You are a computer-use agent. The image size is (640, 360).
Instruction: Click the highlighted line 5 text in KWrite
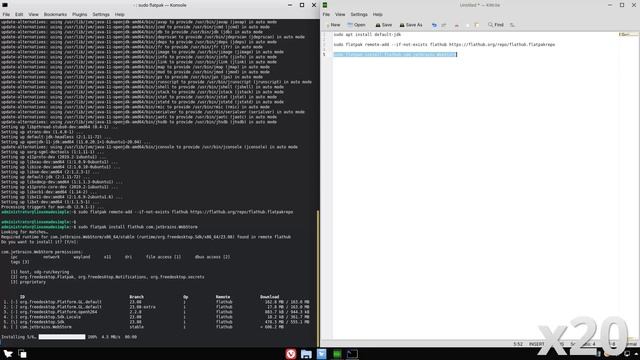pyautogui.click(x=394, y=54)
